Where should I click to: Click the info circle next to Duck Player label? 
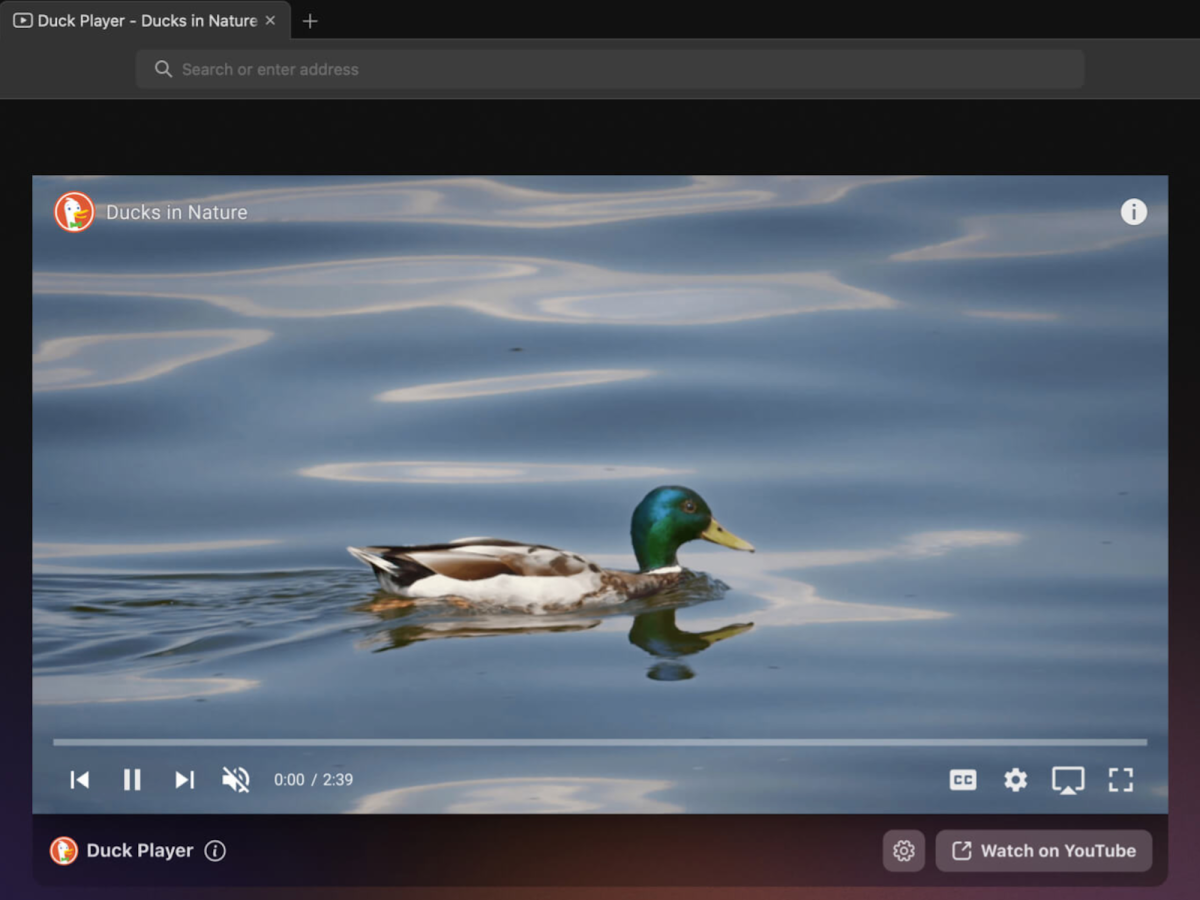[x=215, y=851]
